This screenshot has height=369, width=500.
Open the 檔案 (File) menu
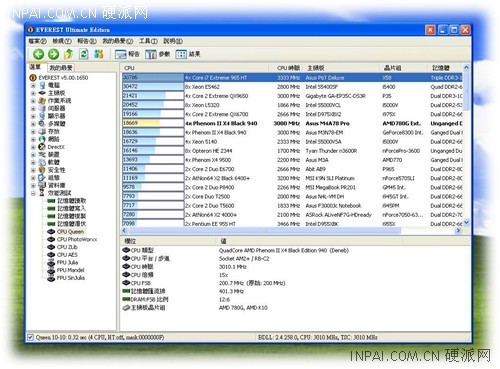pyautogui.click(x=37, y=41)
